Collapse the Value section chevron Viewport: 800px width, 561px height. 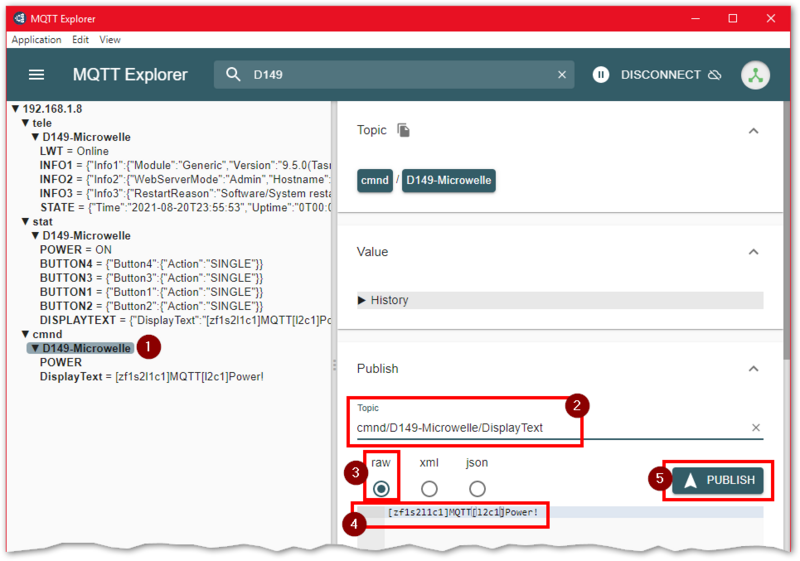tap(754, 252)
